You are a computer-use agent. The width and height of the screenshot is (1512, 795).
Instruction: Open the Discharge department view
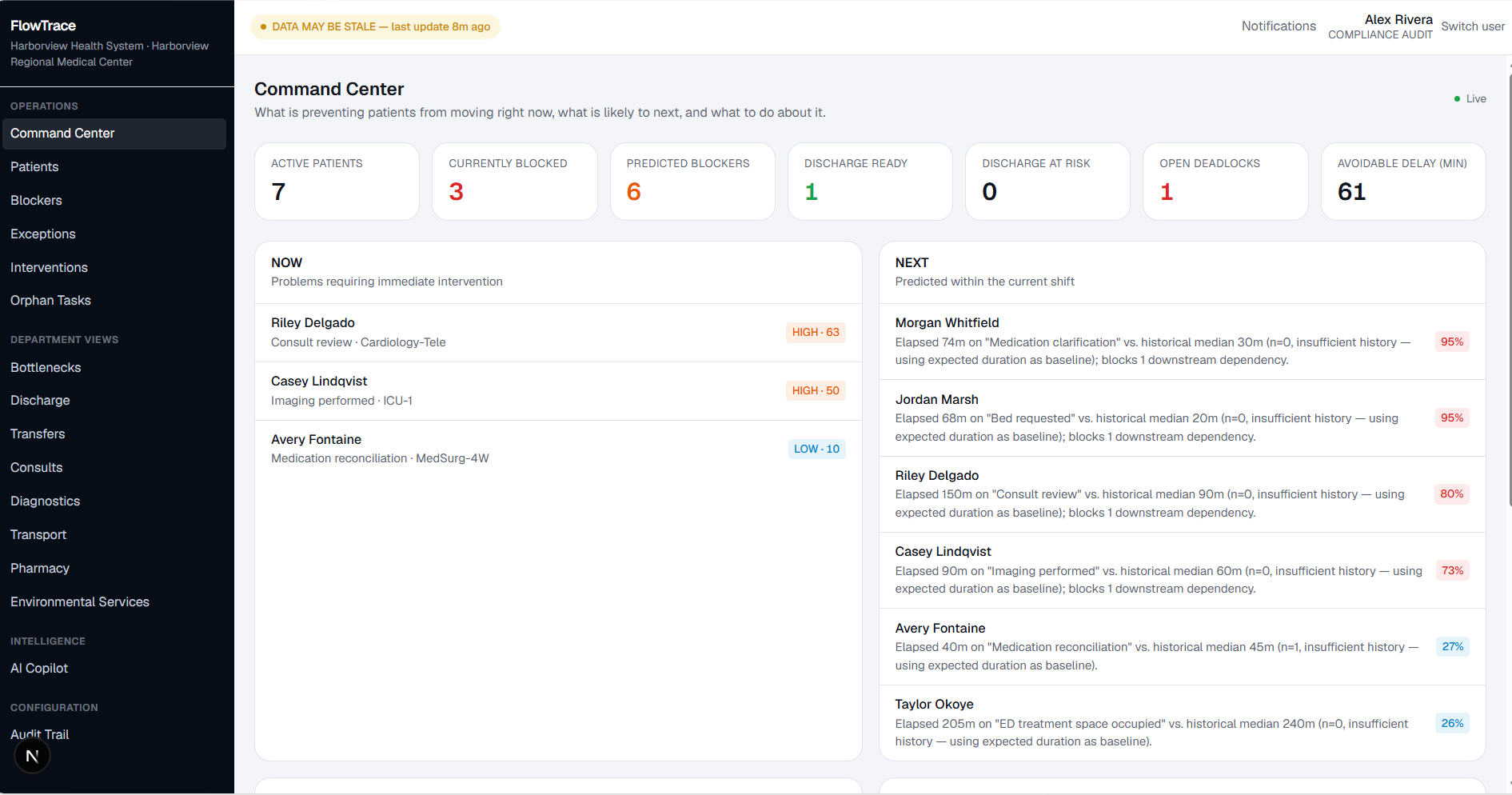[114, 401]
